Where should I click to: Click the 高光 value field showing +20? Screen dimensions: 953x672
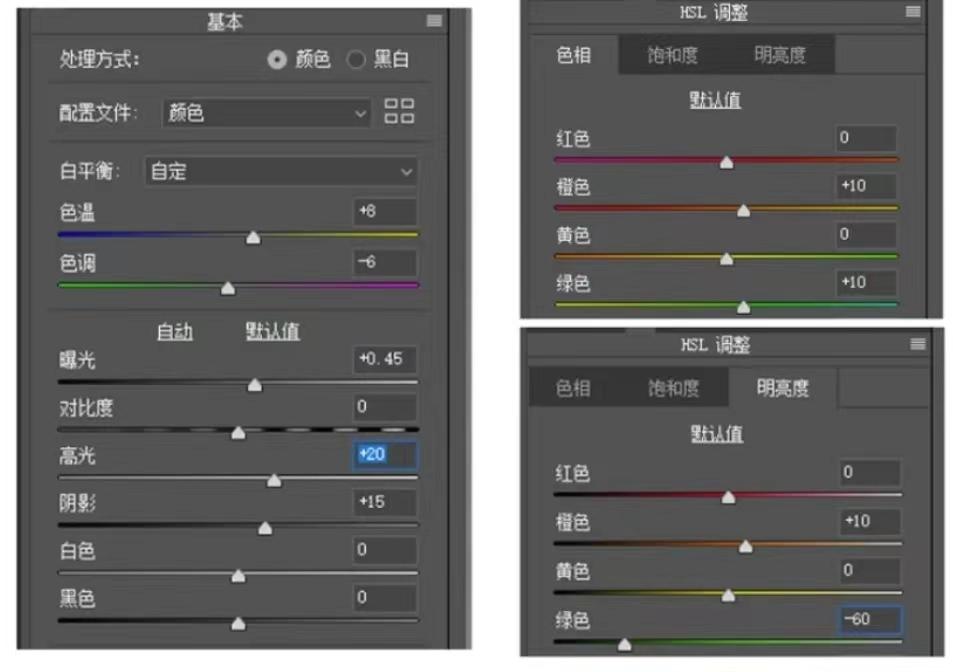click(385, 454)
